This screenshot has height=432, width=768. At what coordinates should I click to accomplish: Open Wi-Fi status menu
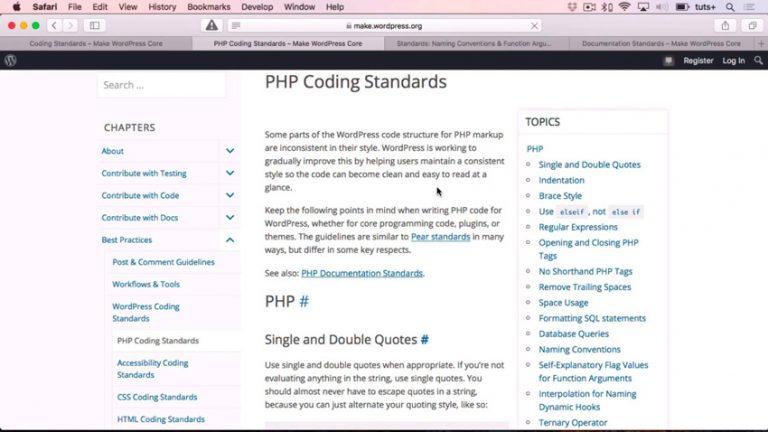pyautogui.click(x=624, y=7)
